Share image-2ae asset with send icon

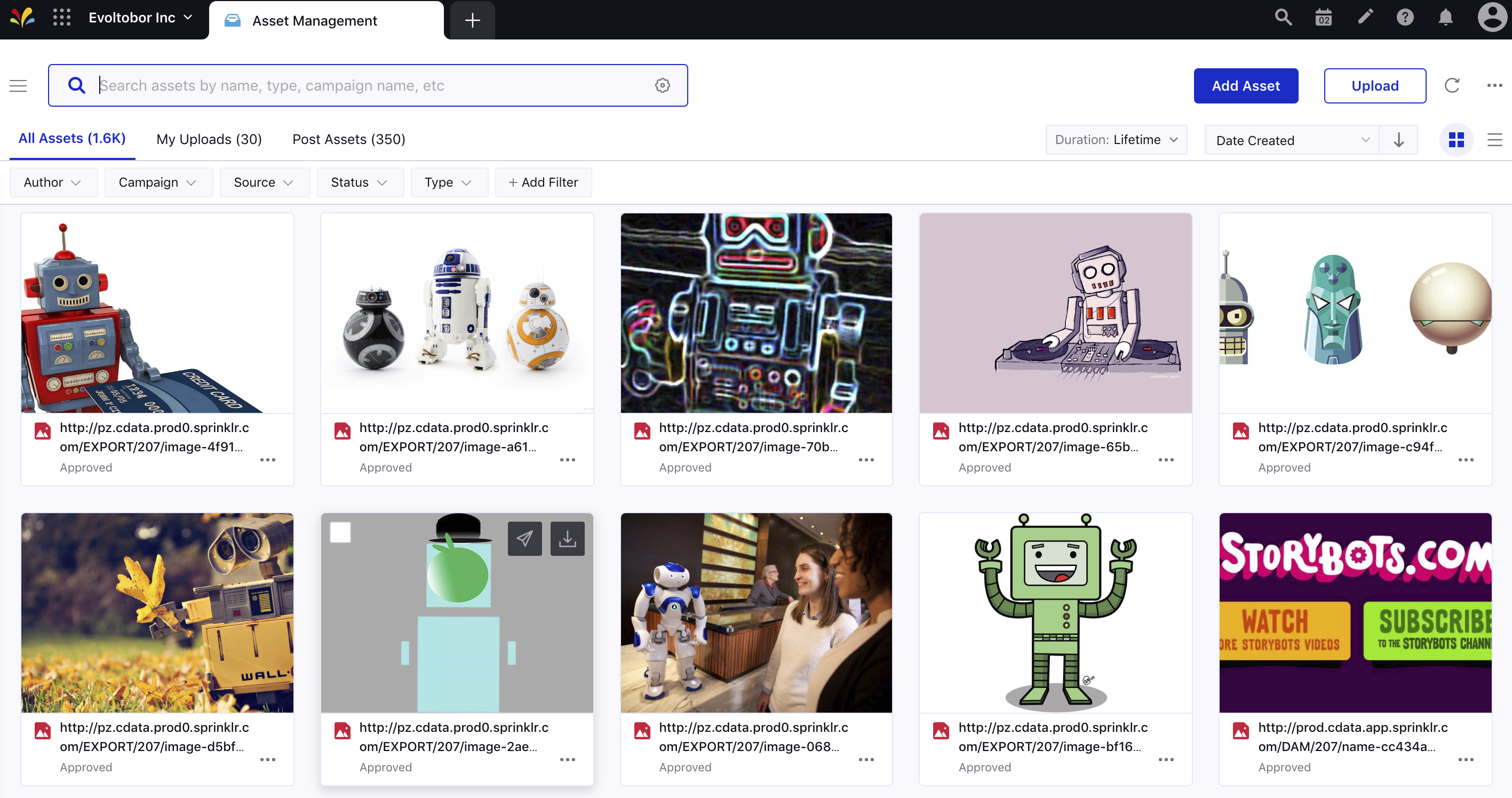tap(524, 539)
